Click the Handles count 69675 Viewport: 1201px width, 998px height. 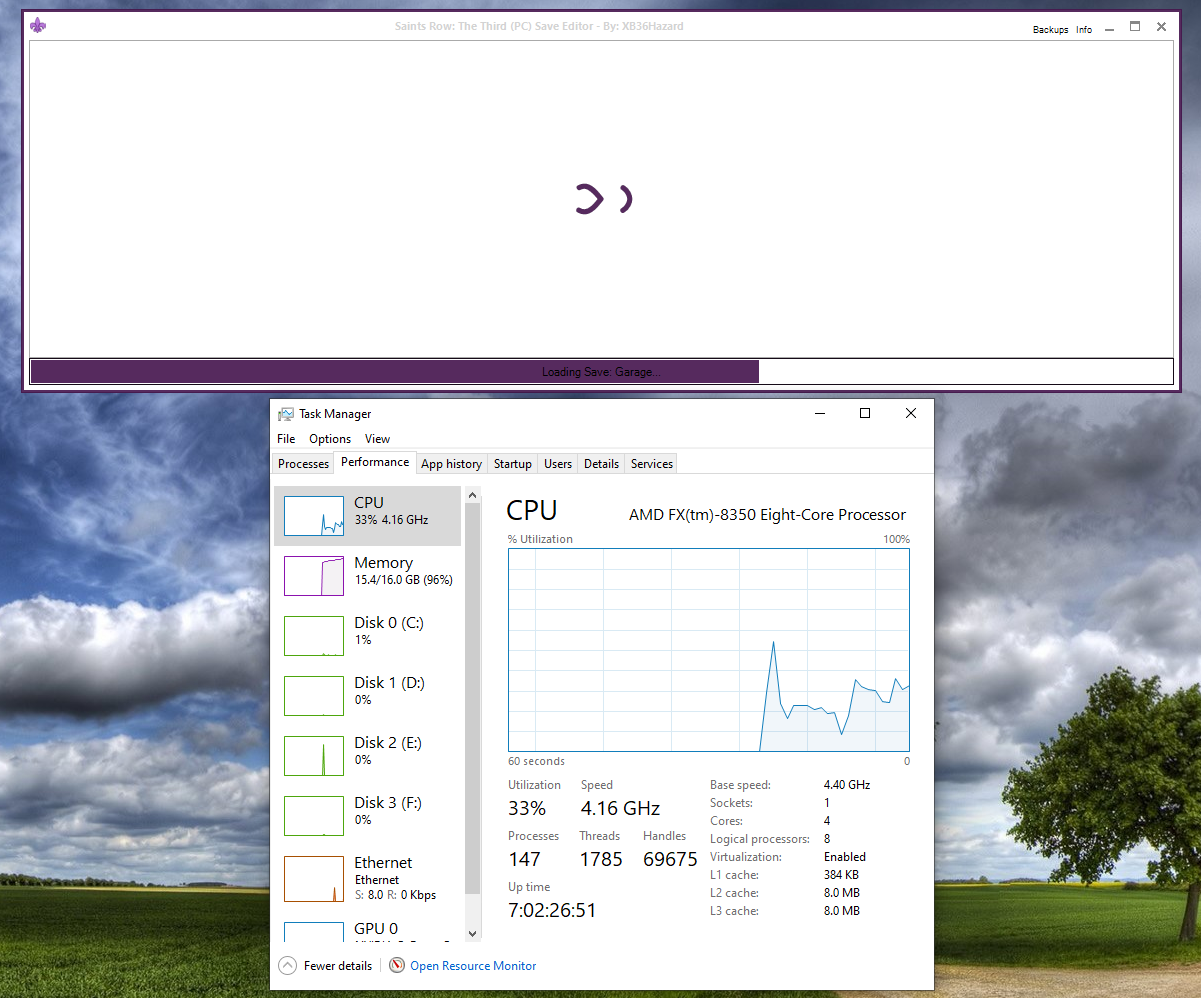[x=670, y=859]
